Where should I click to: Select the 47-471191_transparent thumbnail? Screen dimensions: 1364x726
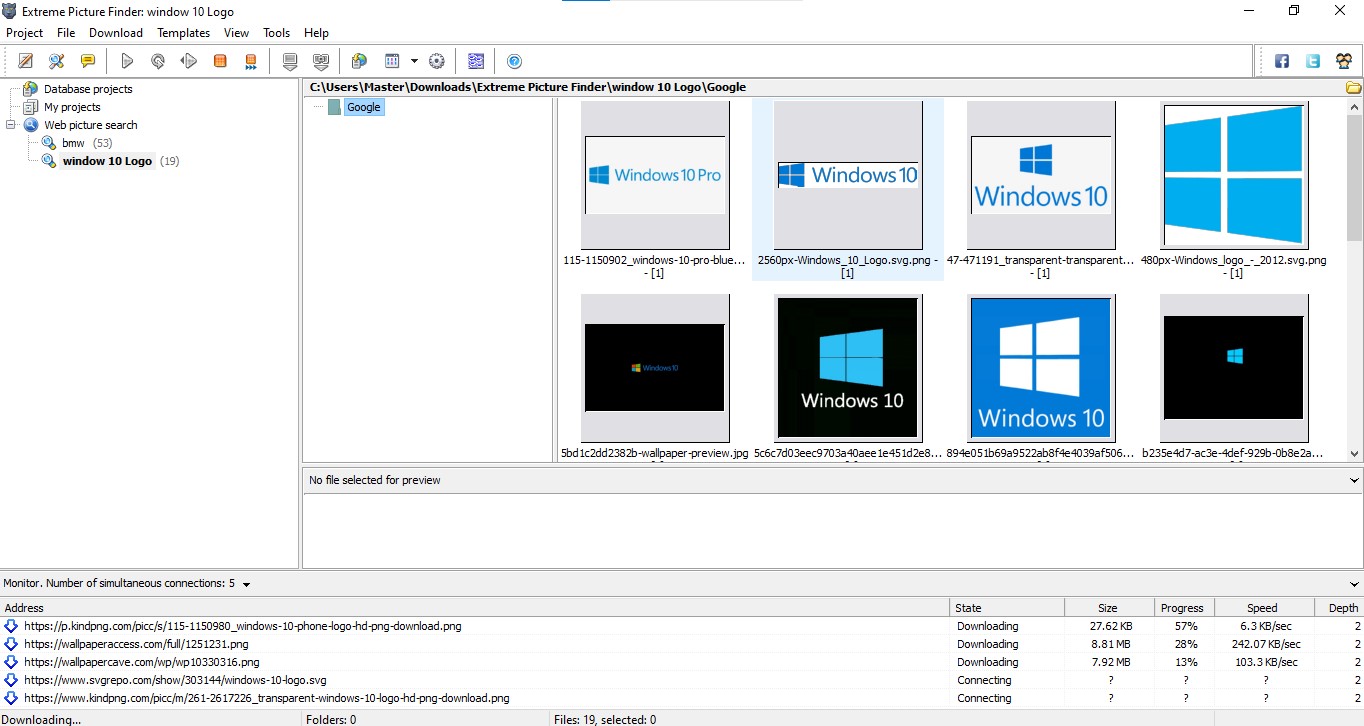coord(1041,175)
